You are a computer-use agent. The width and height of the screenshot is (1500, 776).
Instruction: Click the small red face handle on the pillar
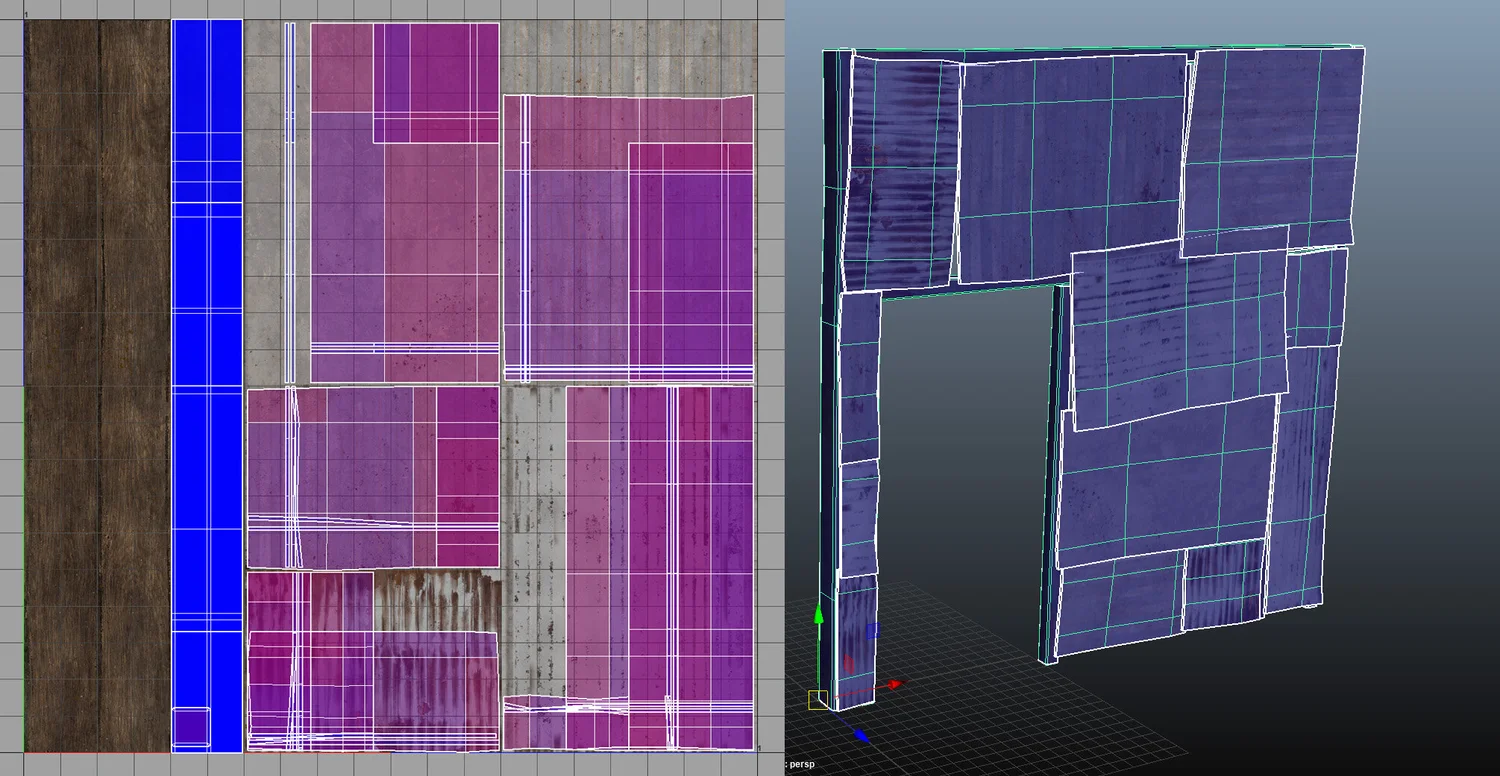(850, 663)
